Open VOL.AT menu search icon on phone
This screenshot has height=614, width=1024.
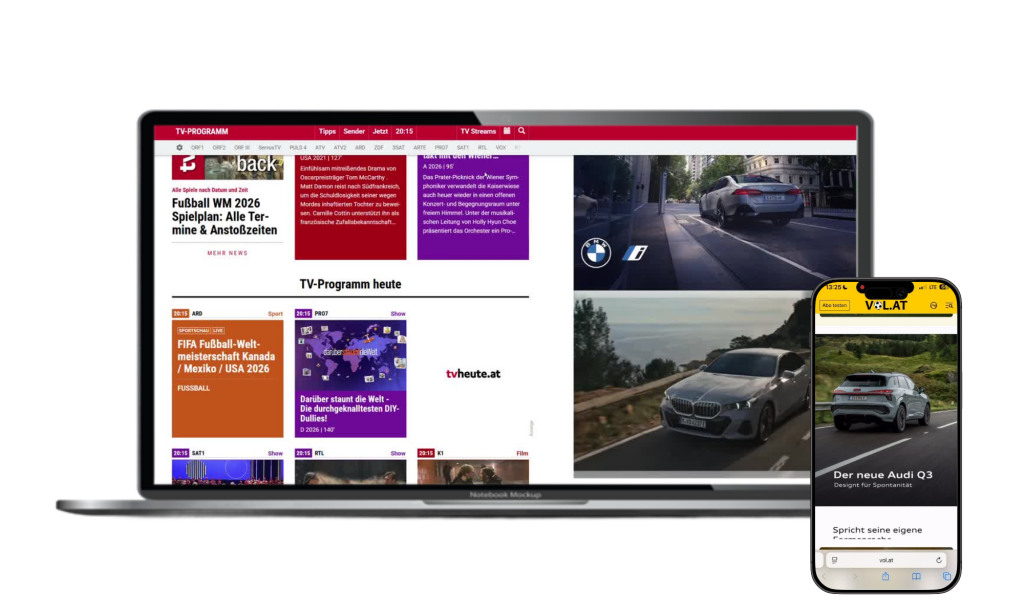point(949,305)
